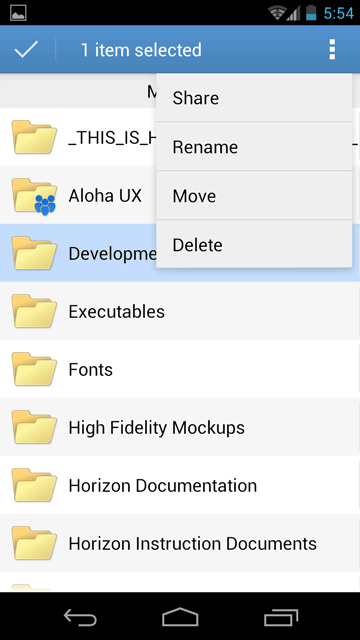Tap the cellular signal status icon
This screenshot has height=640, width=360.
point(294,13)
